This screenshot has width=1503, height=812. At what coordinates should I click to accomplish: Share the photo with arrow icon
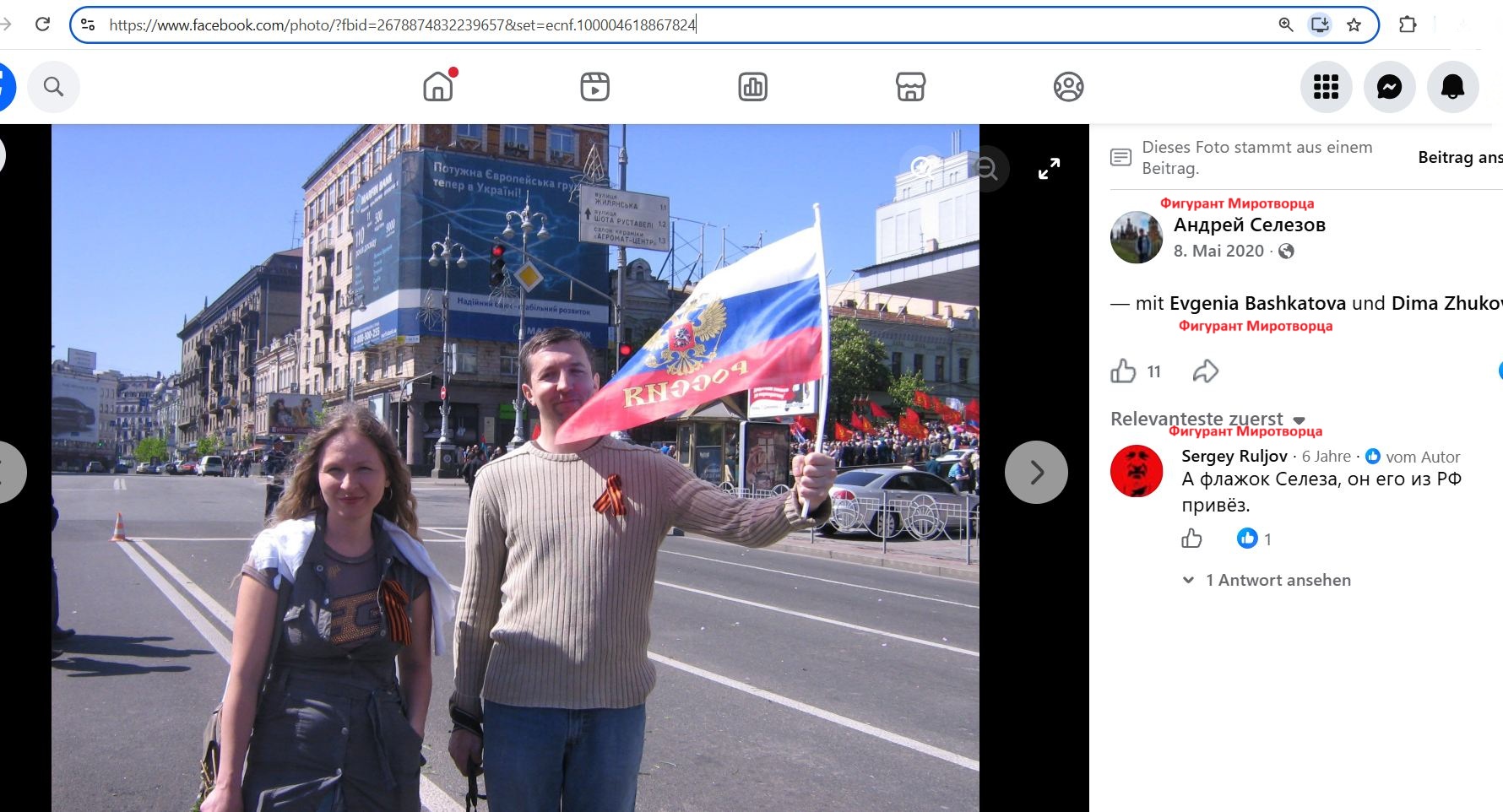pyautogui.click(x=1206, y=371)
